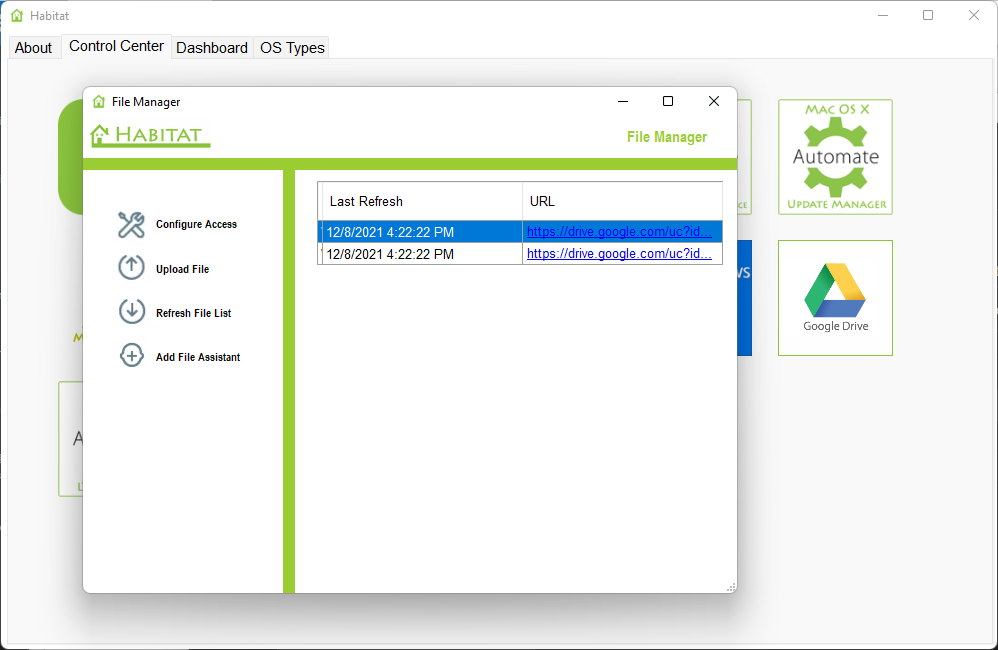Screen dimensions: 998x650
Task: Click the Habitat logo in File Manager header
Action: (150, 135)
